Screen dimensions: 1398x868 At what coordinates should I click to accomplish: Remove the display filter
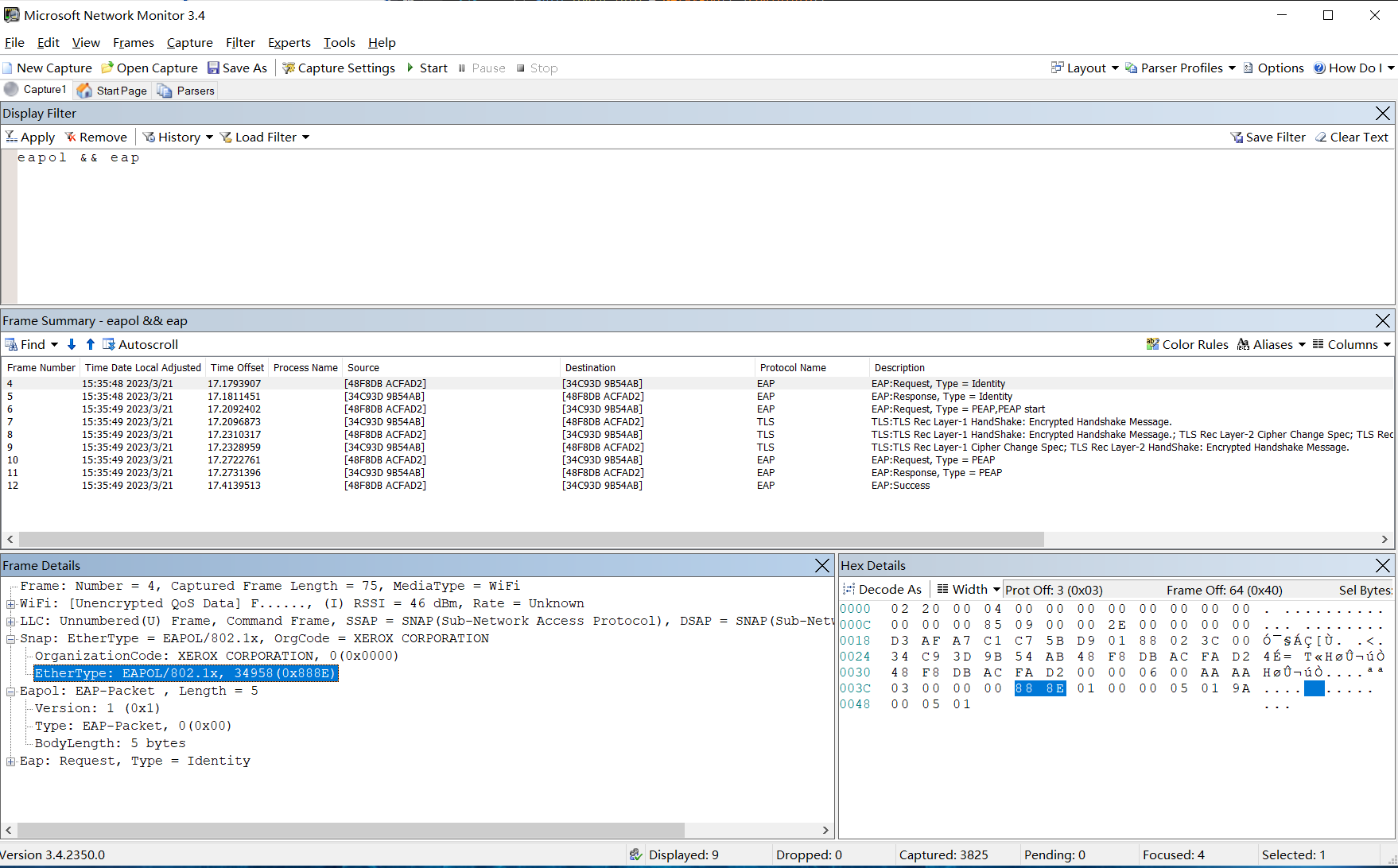[96, 138]
